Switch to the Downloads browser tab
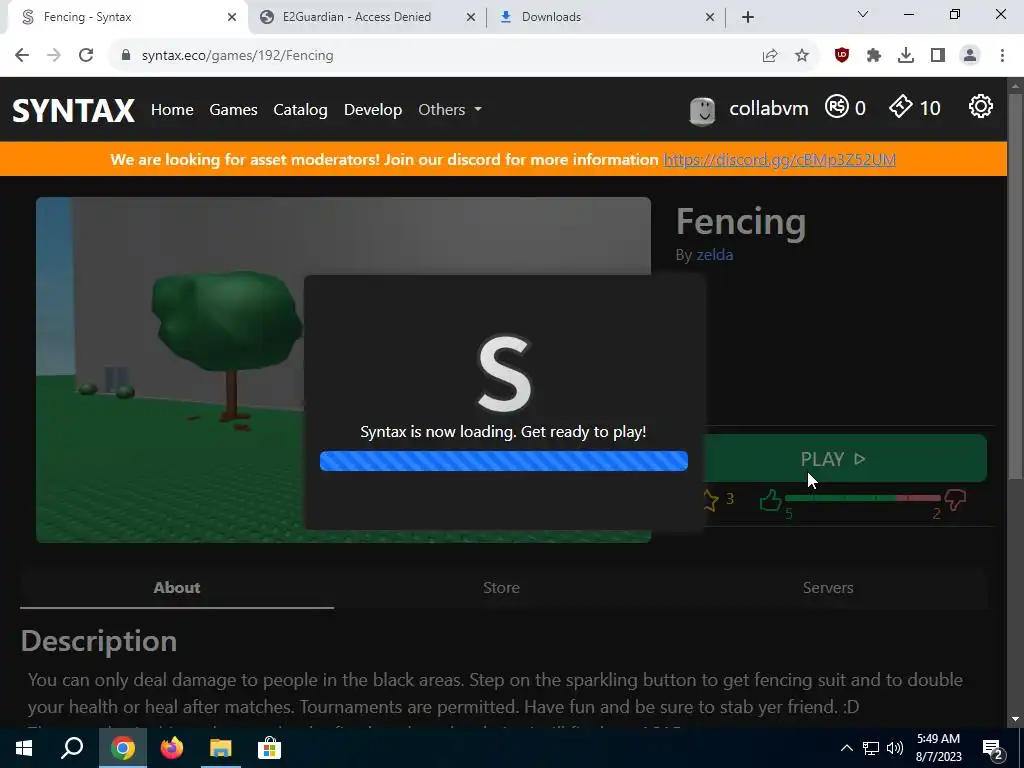 click(x=551, y=17)
